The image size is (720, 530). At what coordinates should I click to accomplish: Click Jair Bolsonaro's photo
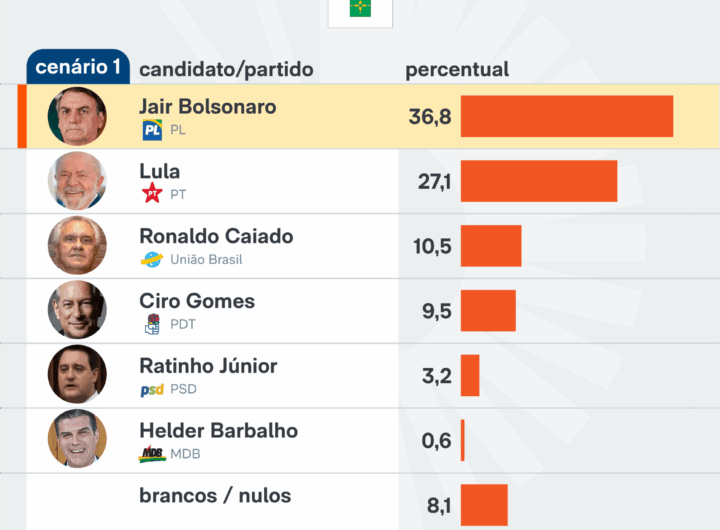point(77,116)
